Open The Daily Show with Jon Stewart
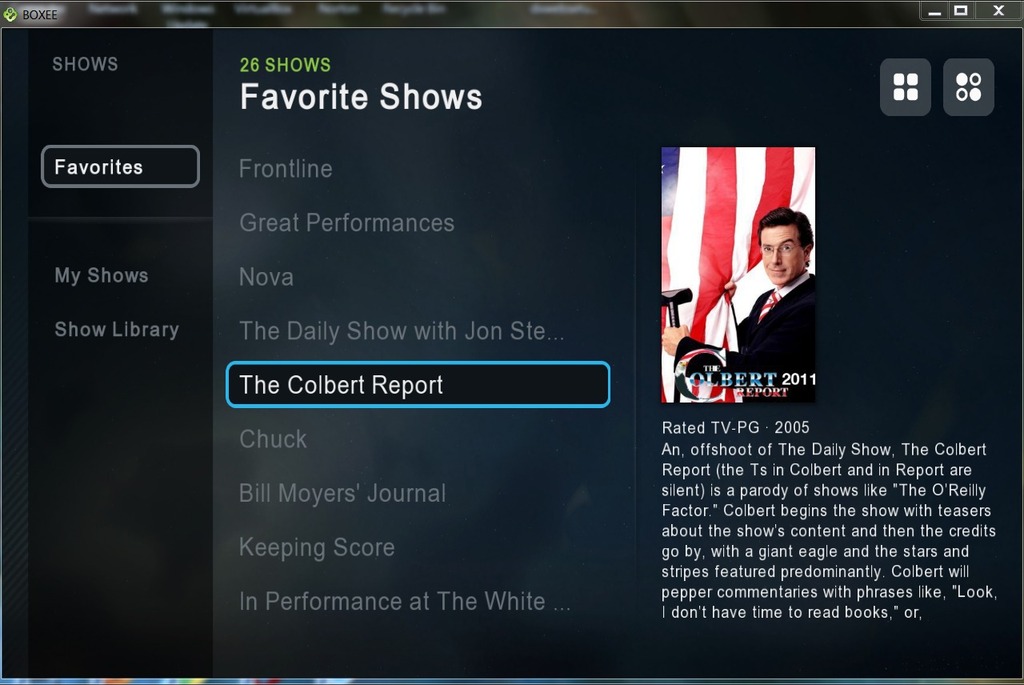Viewport: 1024px width, 685px height. coord(402,331)
